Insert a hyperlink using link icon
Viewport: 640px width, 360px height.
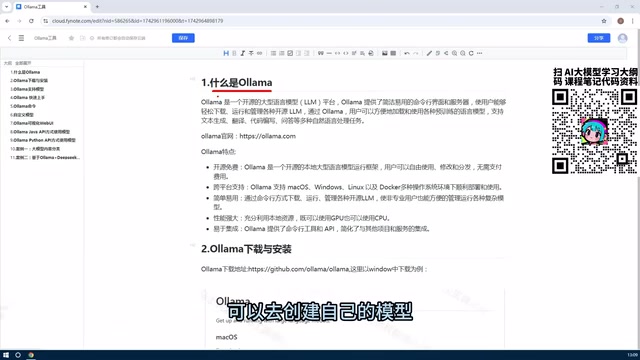point(260,53)
